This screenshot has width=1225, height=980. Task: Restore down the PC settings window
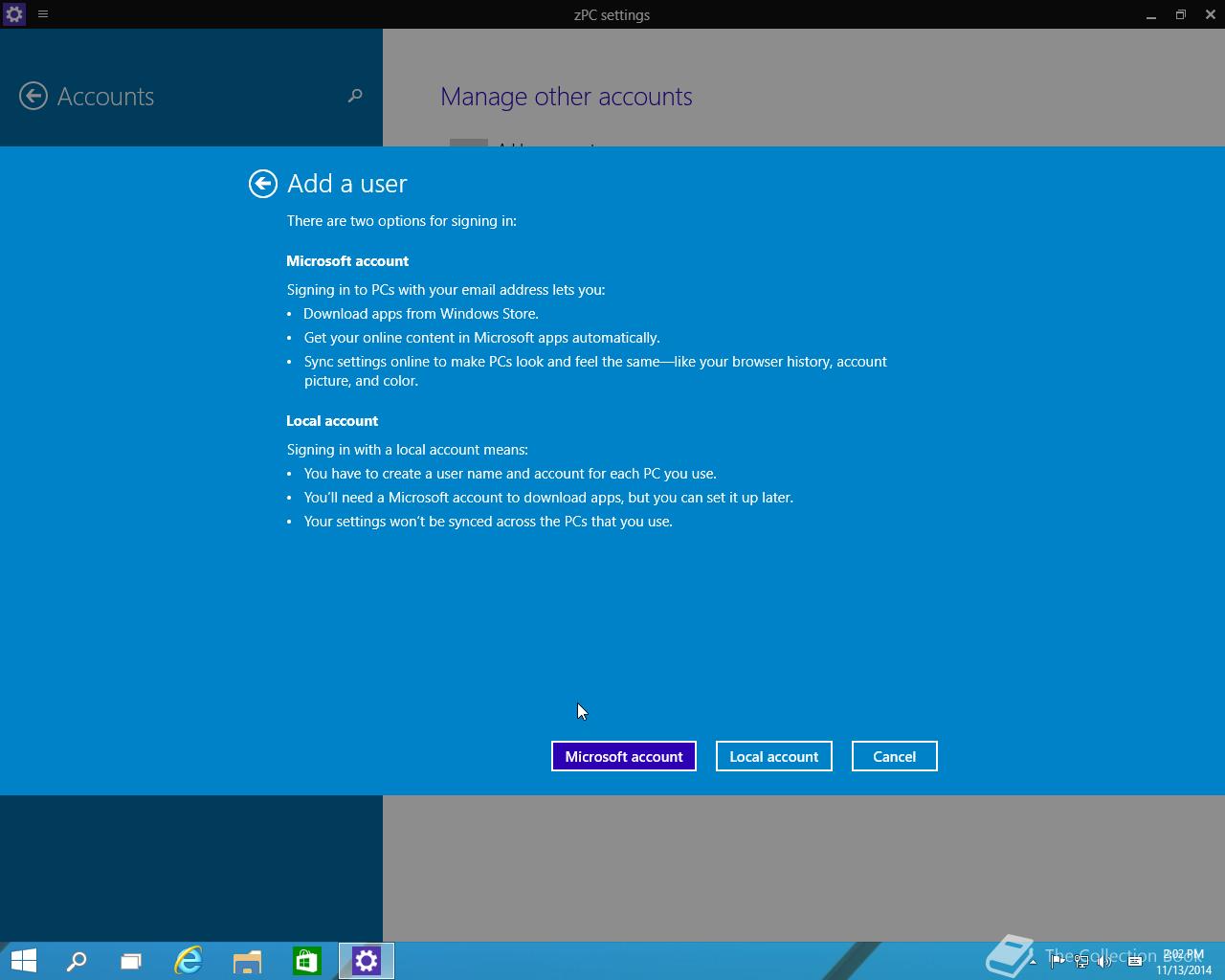tap(1181, 14)
